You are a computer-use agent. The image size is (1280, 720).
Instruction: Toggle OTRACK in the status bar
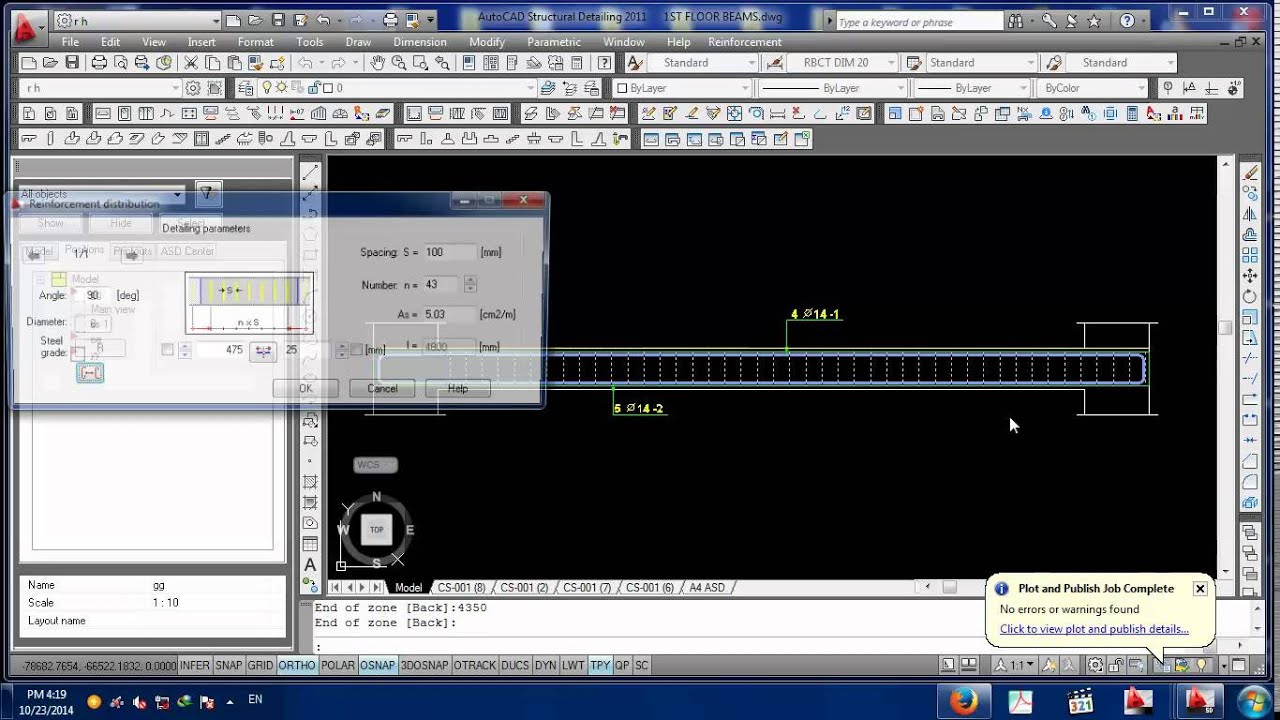(x=474, y=665)
